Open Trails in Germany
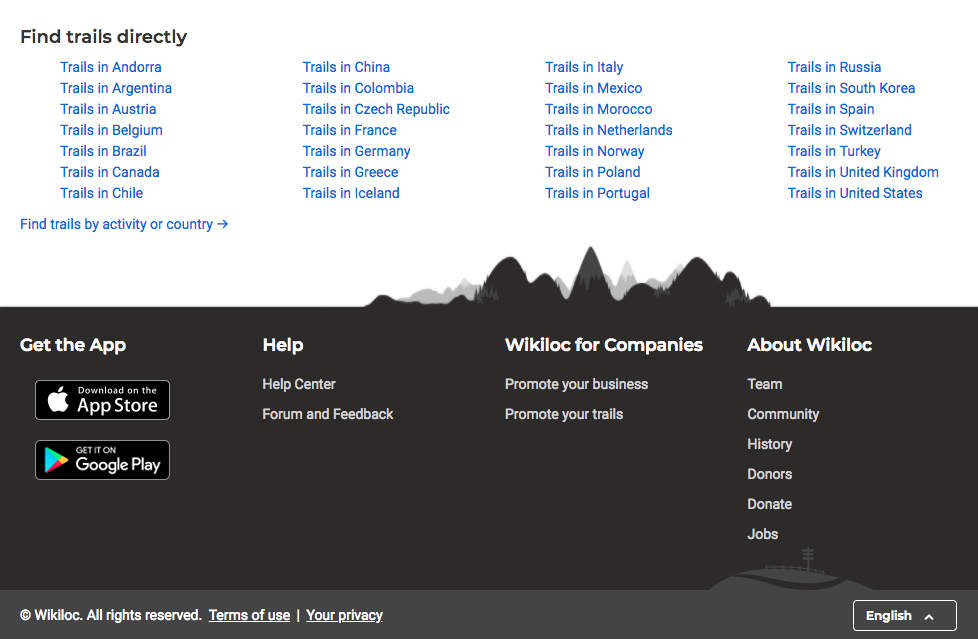 pyautogui.click(x=356, y=151)
